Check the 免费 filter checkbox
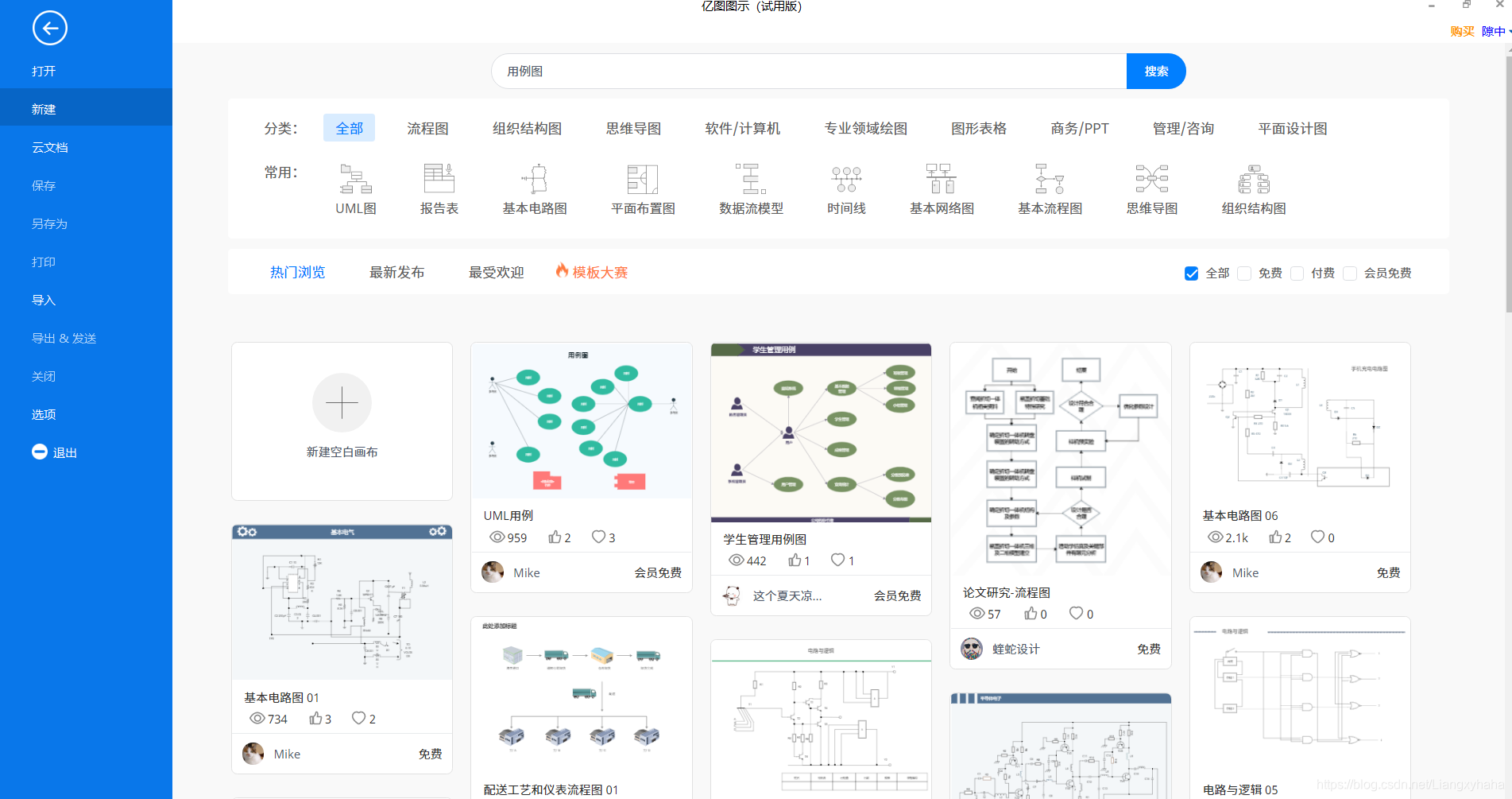This screenshot has height=799, width=1512. point(1244,273)
